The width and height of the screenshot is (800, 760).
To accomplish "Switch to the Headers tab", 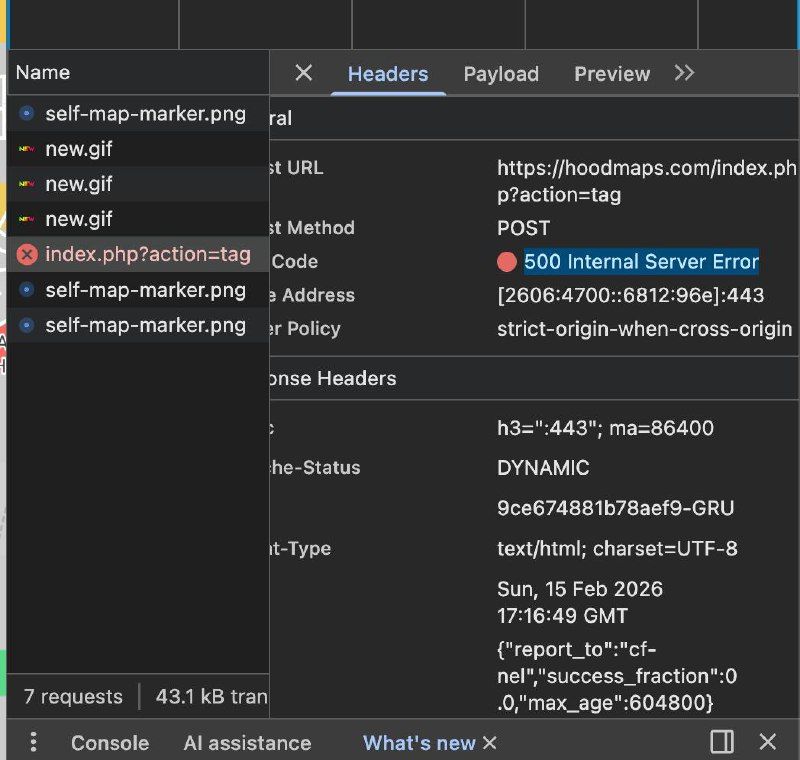I will (x=388, y=74).
